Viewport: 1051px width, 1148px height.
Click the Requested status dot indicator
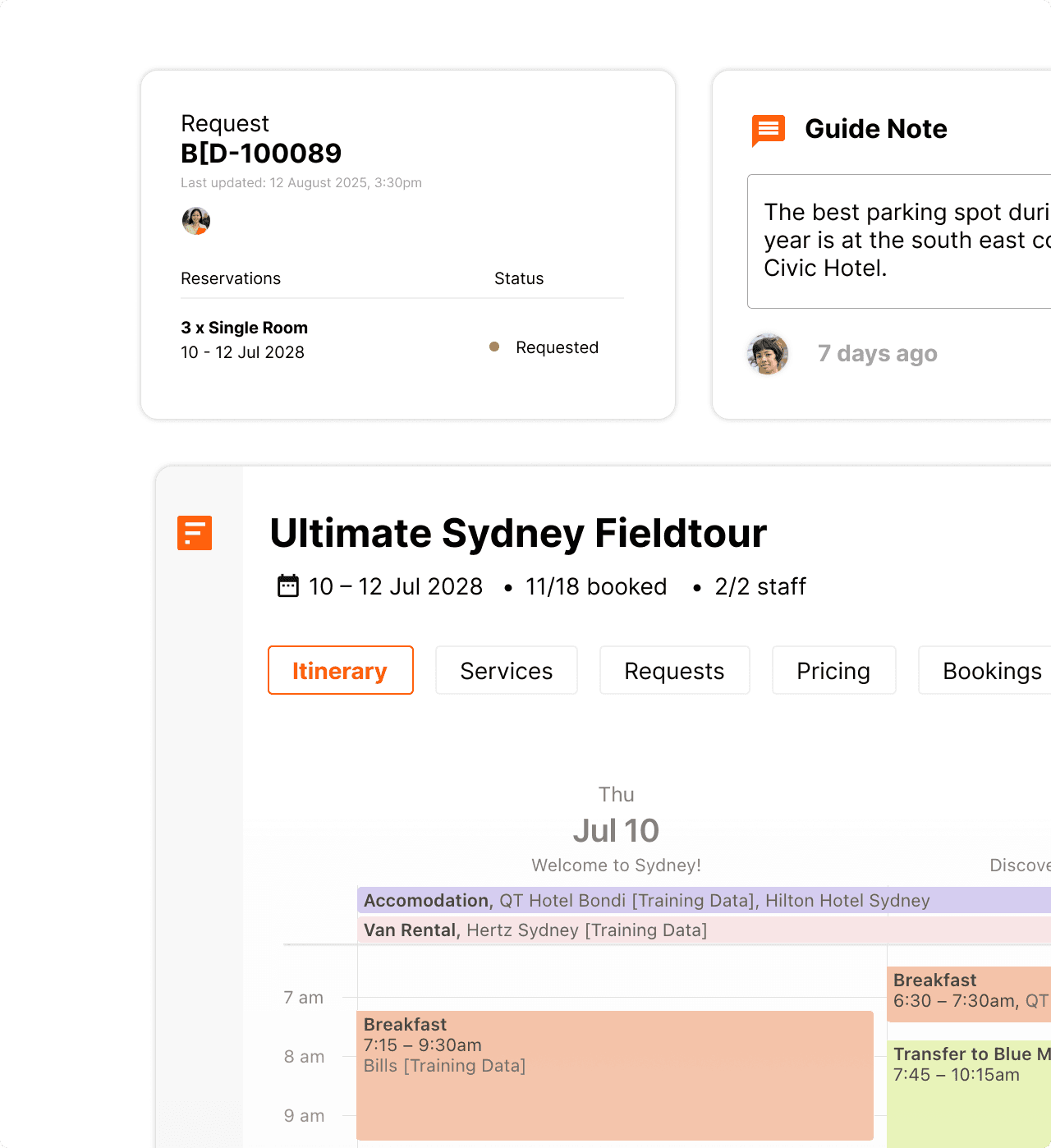click(x=494, y=347)
